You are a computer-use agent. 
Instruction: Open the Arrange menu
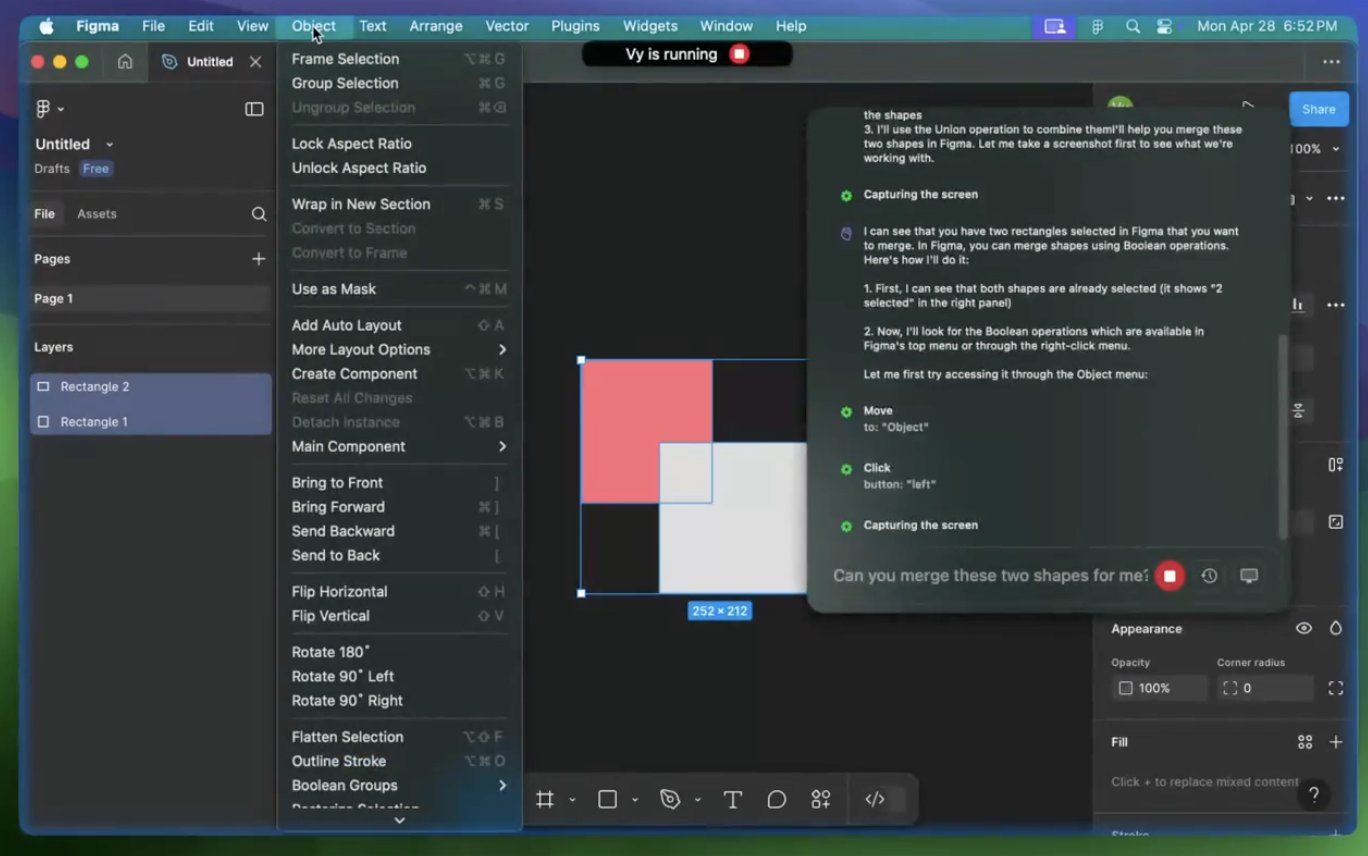(x=436, y=26)
